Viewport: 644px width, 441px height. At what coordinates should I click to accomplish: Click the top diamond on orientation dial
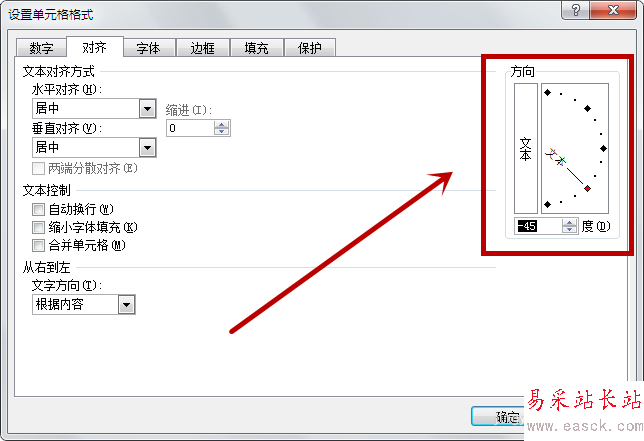pos(547,92)
